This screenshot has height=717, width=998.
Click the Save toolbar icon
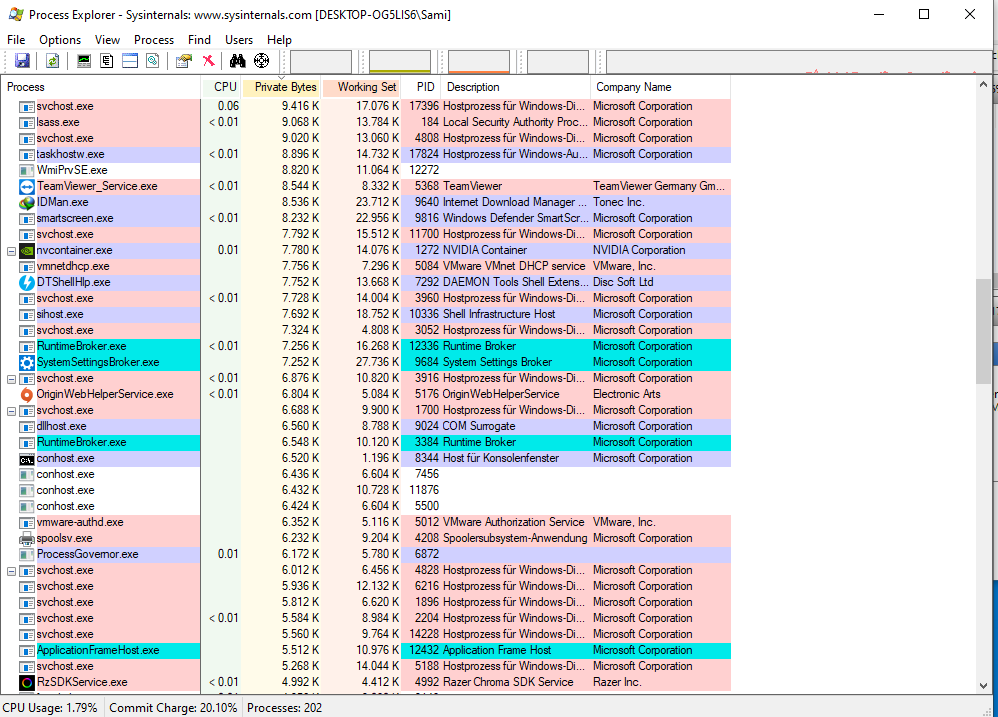click(22, 60)
